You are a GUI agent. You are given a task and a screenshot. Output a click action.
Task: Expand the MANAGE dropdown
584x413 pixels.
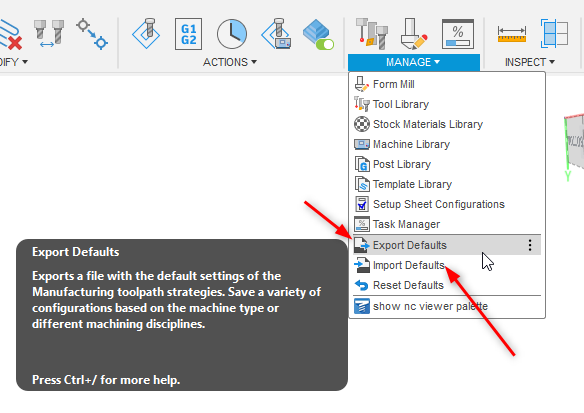tap(413, 62)
